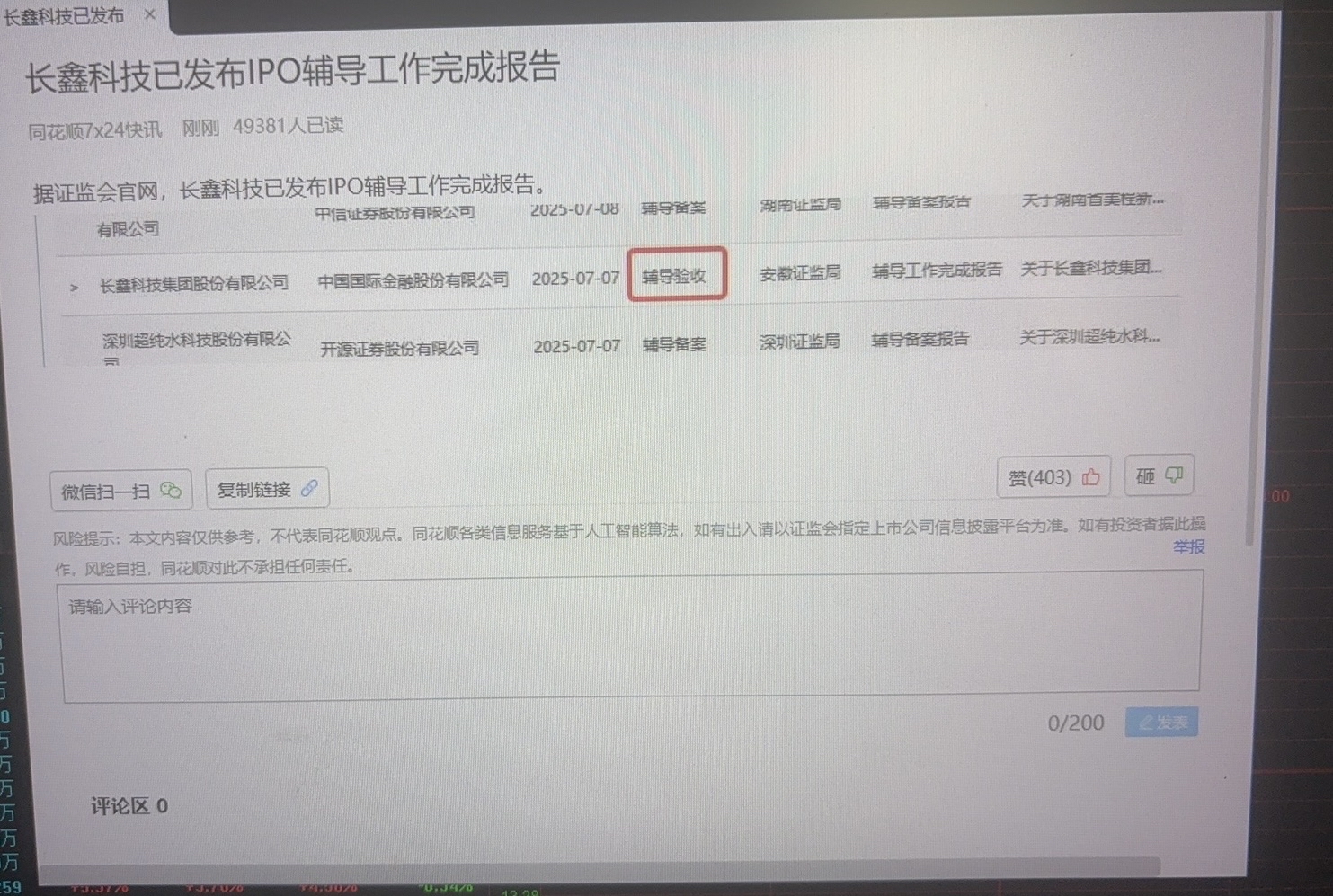Expand the 长鑫科技集团股份有限公司 row arrow

[75, 288]
